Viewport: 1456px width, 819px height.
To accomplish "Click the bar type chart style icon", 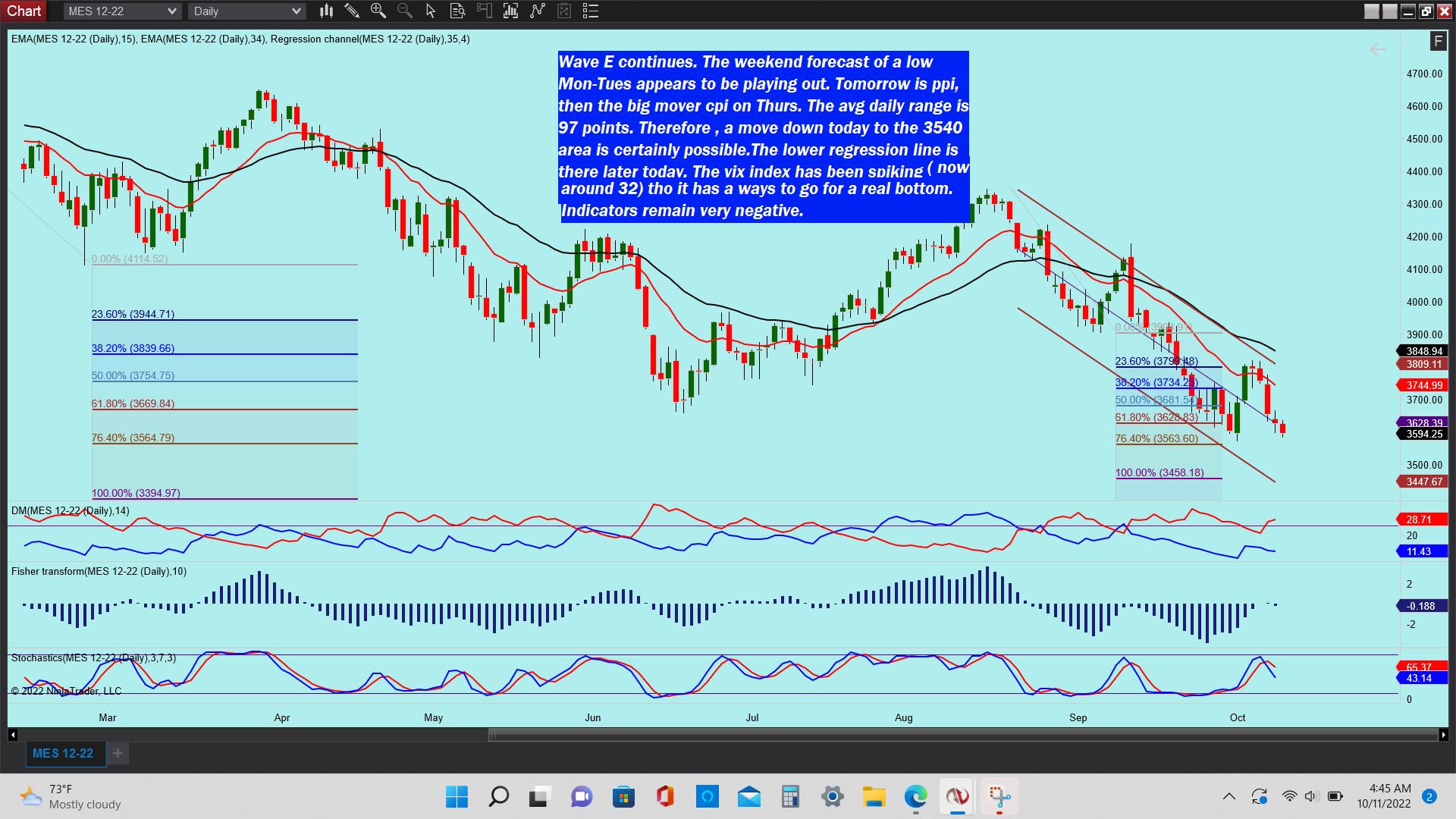I will (x=326, y=11).
